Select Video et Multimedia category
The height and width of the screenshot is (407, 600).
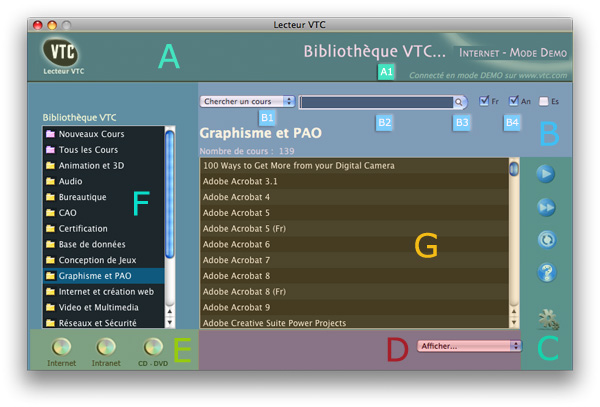tap(104, 307)
